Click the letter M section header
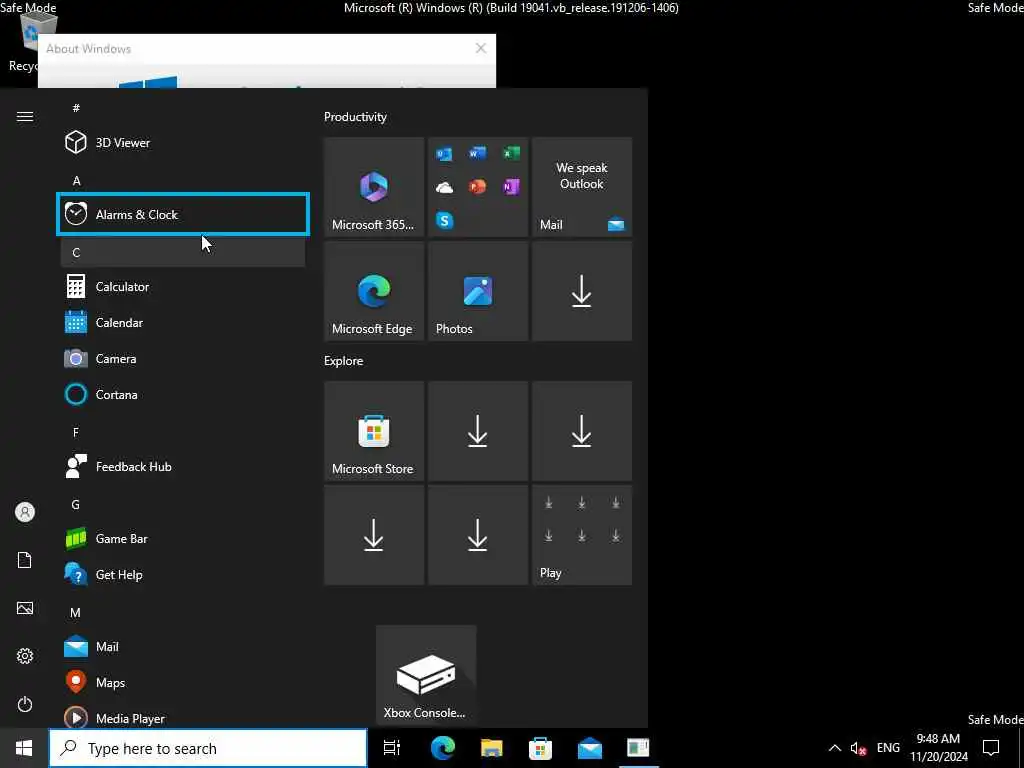The image size is (1024, 768). coord(183,613)
